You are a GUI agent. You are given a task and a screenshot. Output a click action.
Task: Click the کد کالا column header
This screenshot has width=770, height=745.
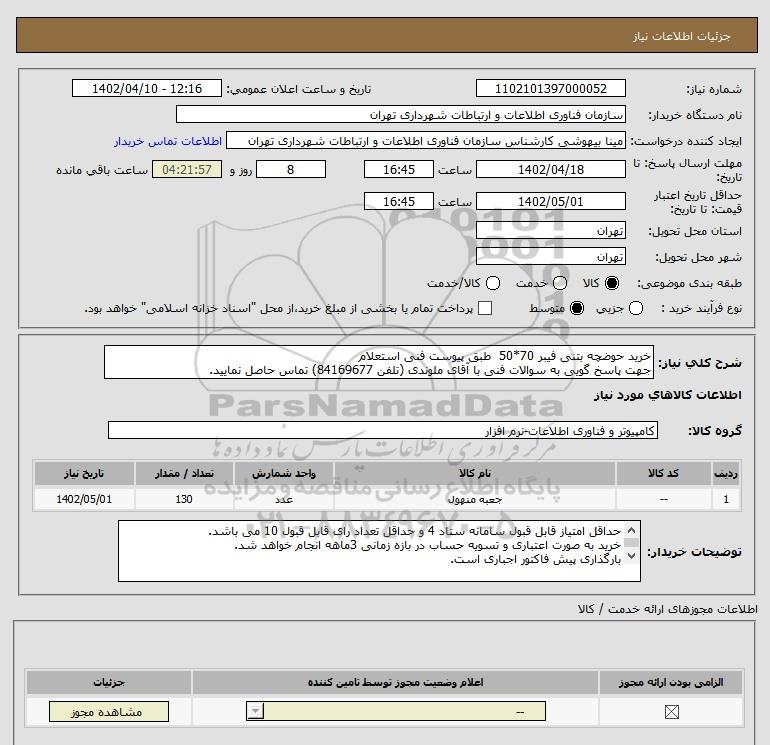[x=663, y=473]
